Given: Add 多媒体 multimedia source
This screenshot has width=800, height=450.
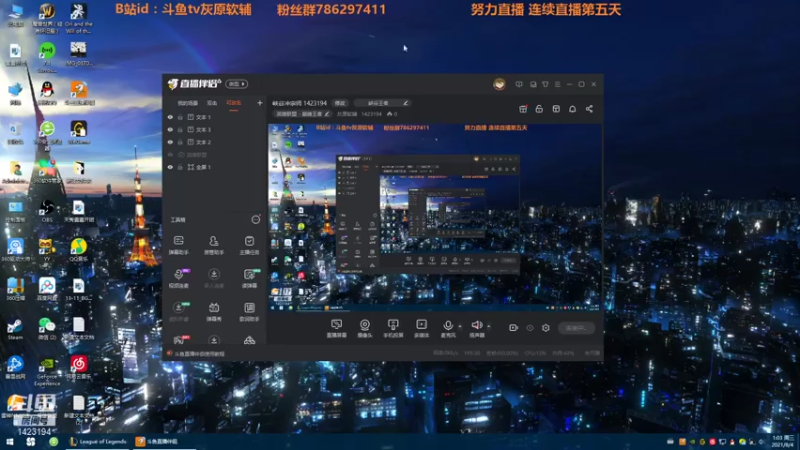Looking at the screenshot, I should click(421, 329).
